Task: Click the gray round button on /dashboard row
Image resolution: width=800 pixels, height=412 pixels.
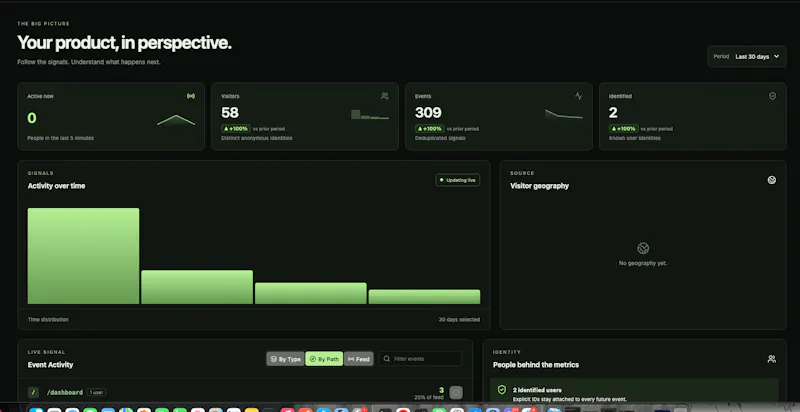Action: [x=456, y=393]
